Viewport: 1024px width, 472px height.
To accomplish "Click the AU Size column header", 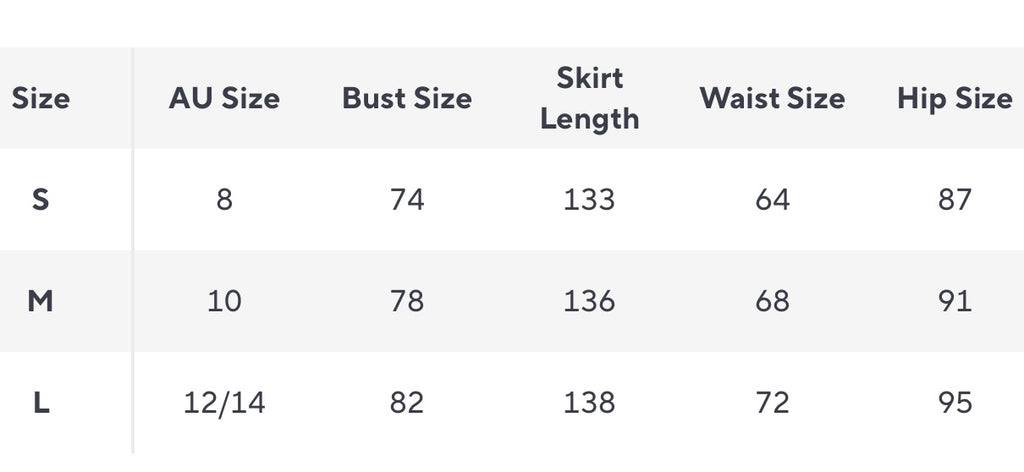I will pyautogui.click(x=224, y=99).
